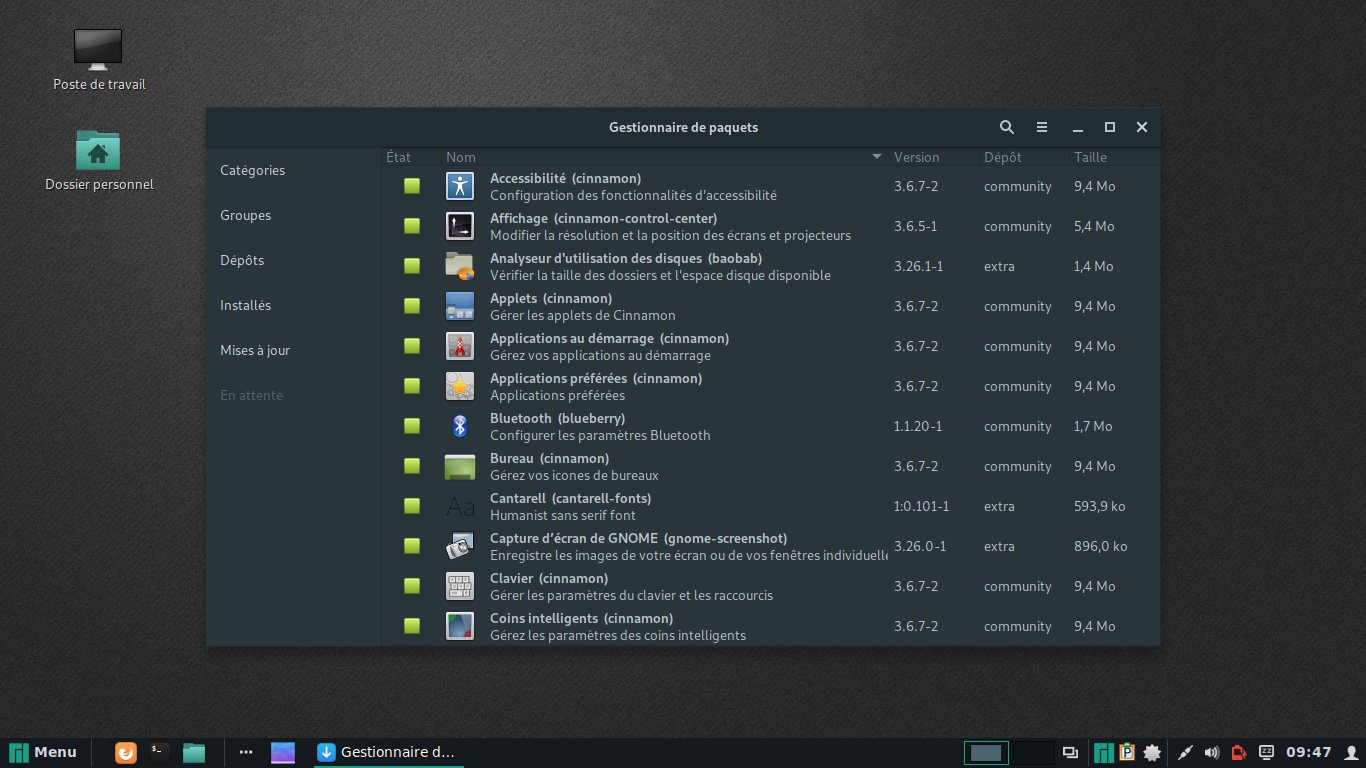
Task: Click version 3.6.5-1 of Affichage
Action: click(915, 226)
